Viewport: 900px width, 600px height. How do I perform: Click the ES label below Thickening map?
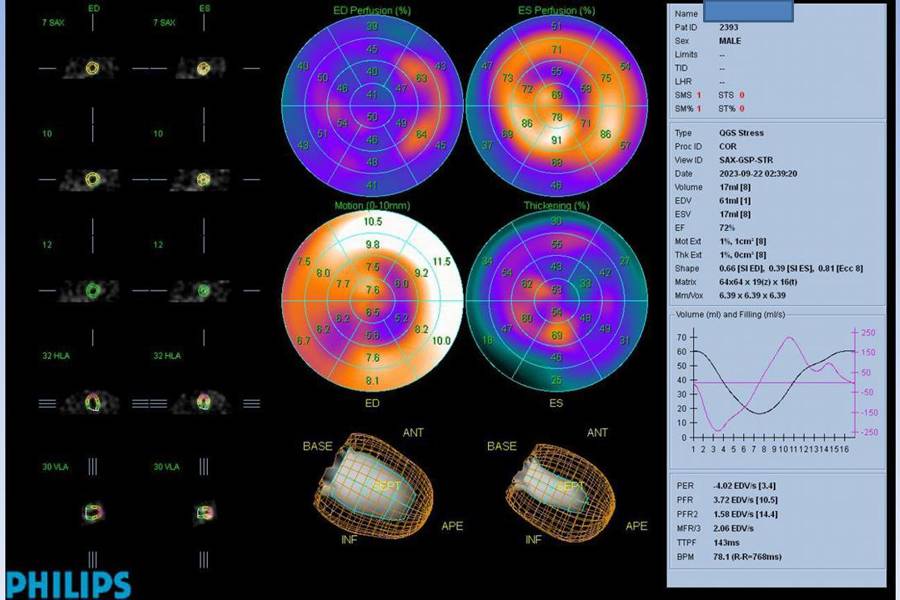(556, 404)
